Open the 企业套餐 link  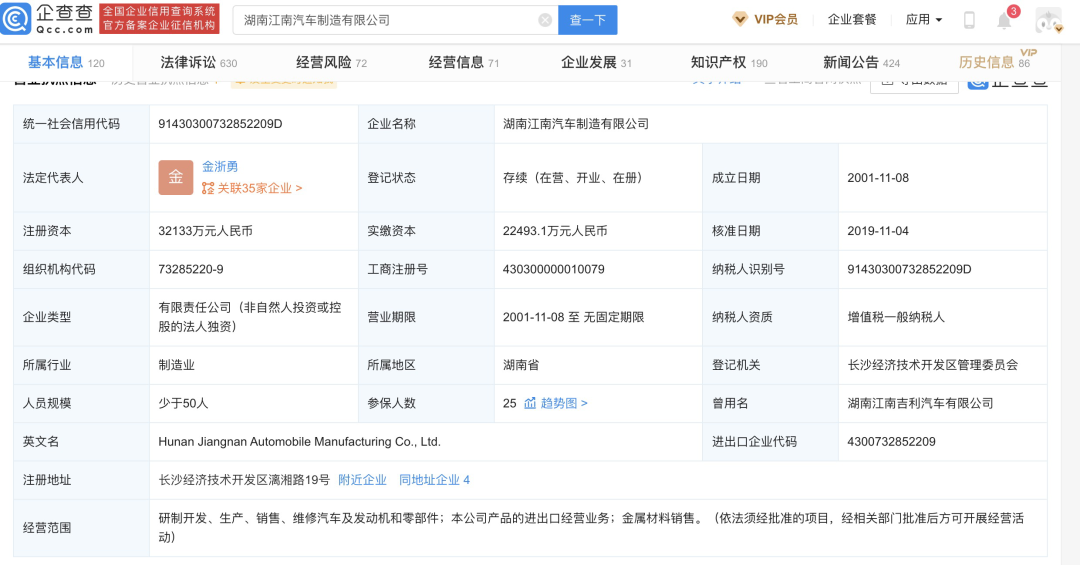pos(852,19)
